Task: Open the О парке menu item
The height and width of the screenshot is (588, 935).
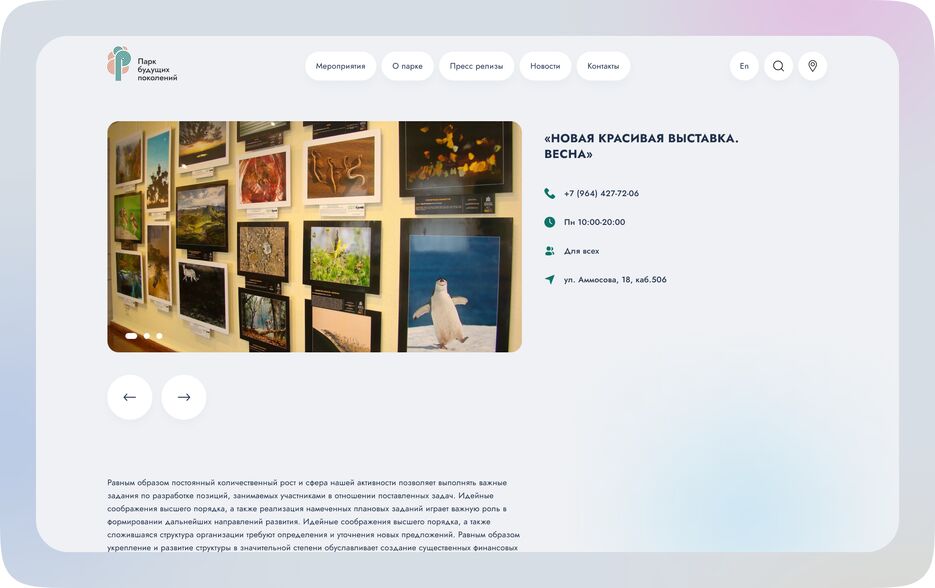Action: tap(407, 66)
